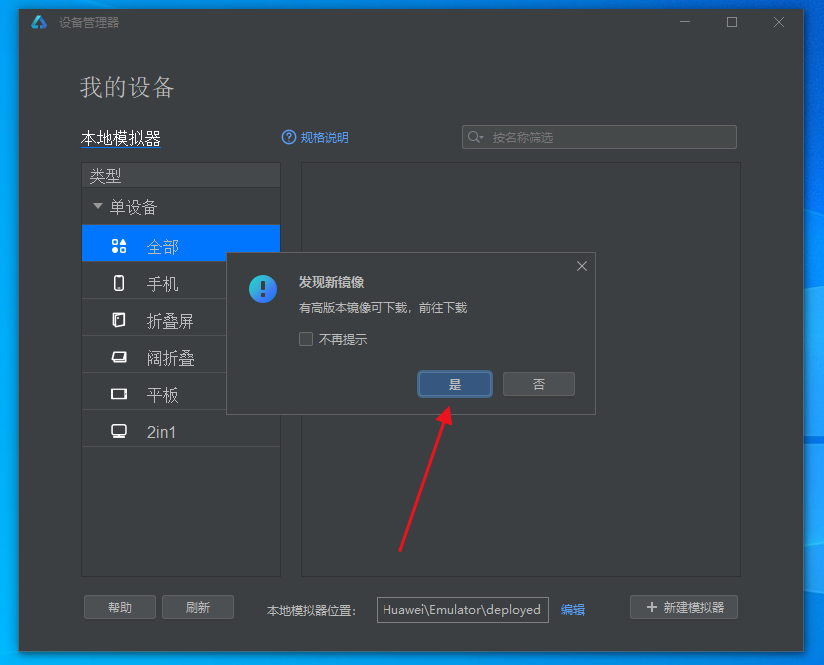Click the search magnifier icon in filter box
This screenshot has width=824, height=665.
475,138
